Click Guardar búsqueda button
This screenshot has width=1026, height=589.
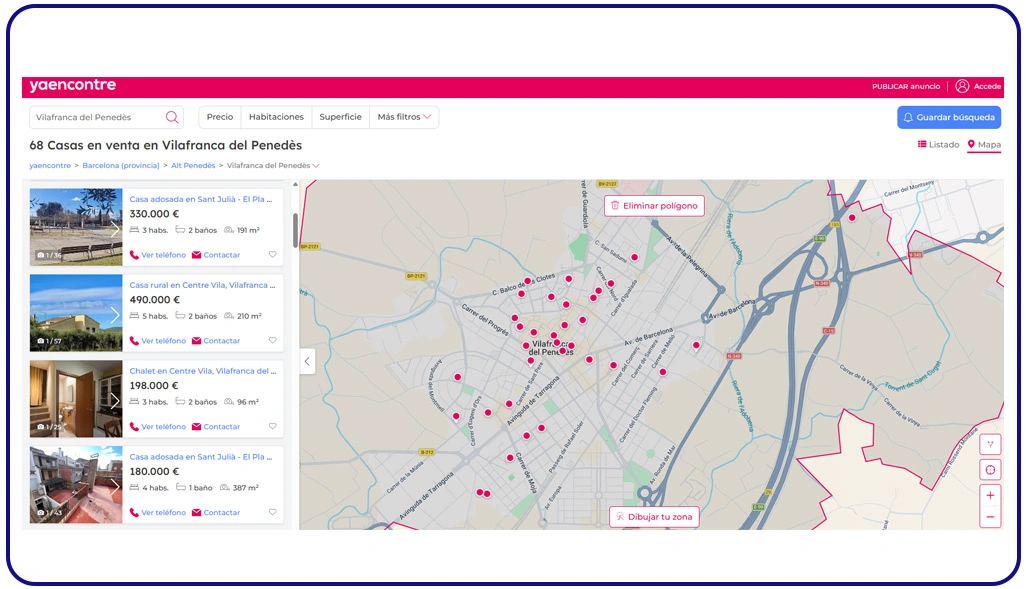click(x=948, y=117)
